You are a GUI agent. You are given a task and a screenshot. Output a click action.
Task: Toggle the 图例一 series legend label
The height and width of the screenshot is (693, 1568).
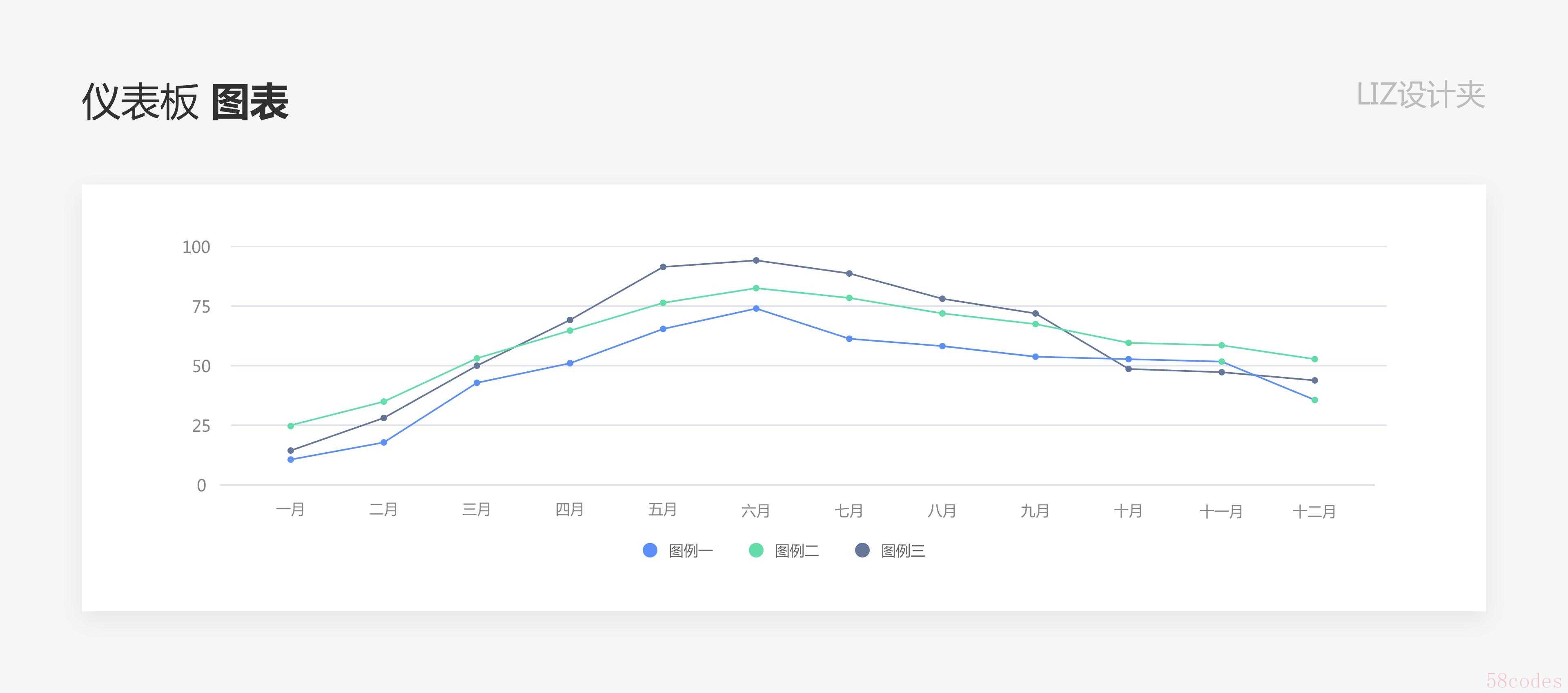click(x=690, y=551)
